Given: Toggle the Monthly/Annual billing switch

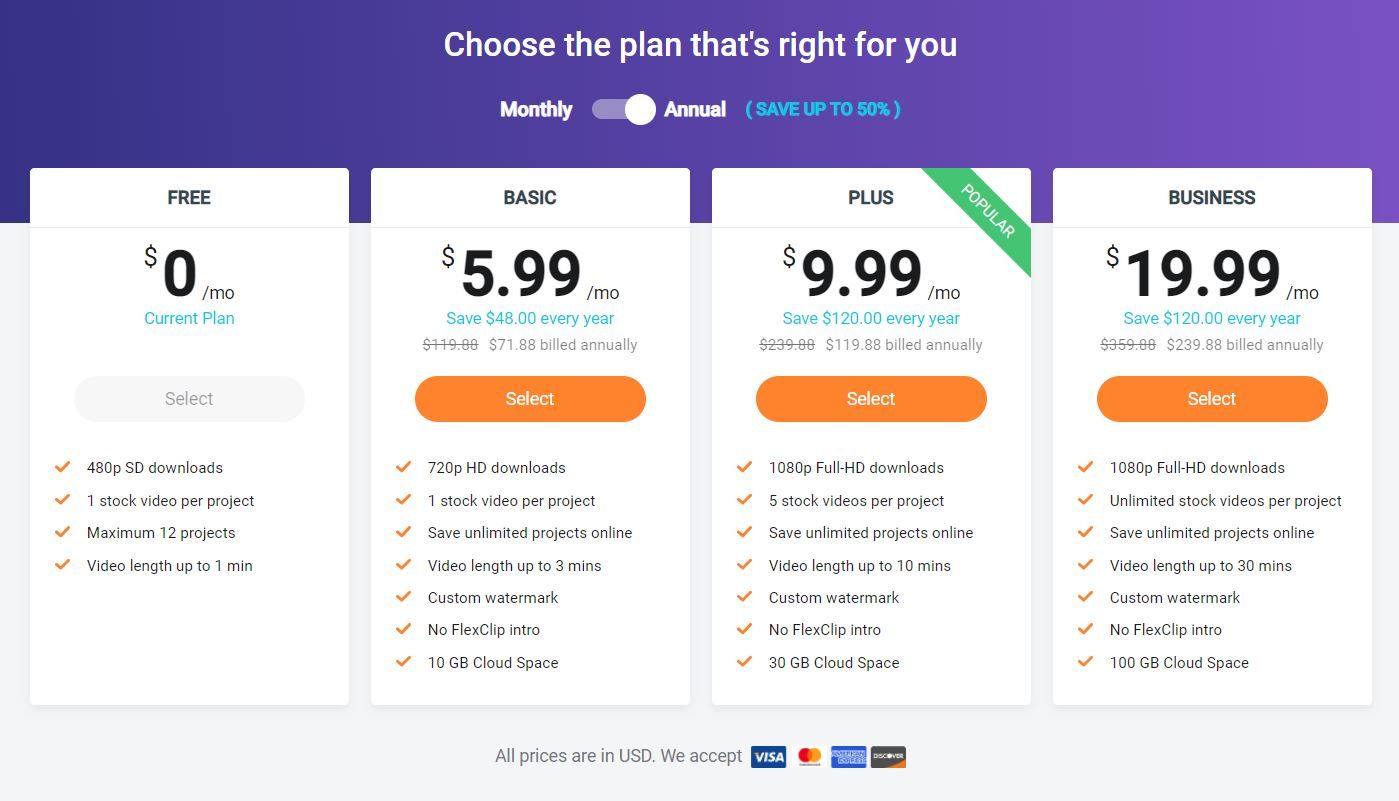Looking at the screenshot, I should click(623, 109).
